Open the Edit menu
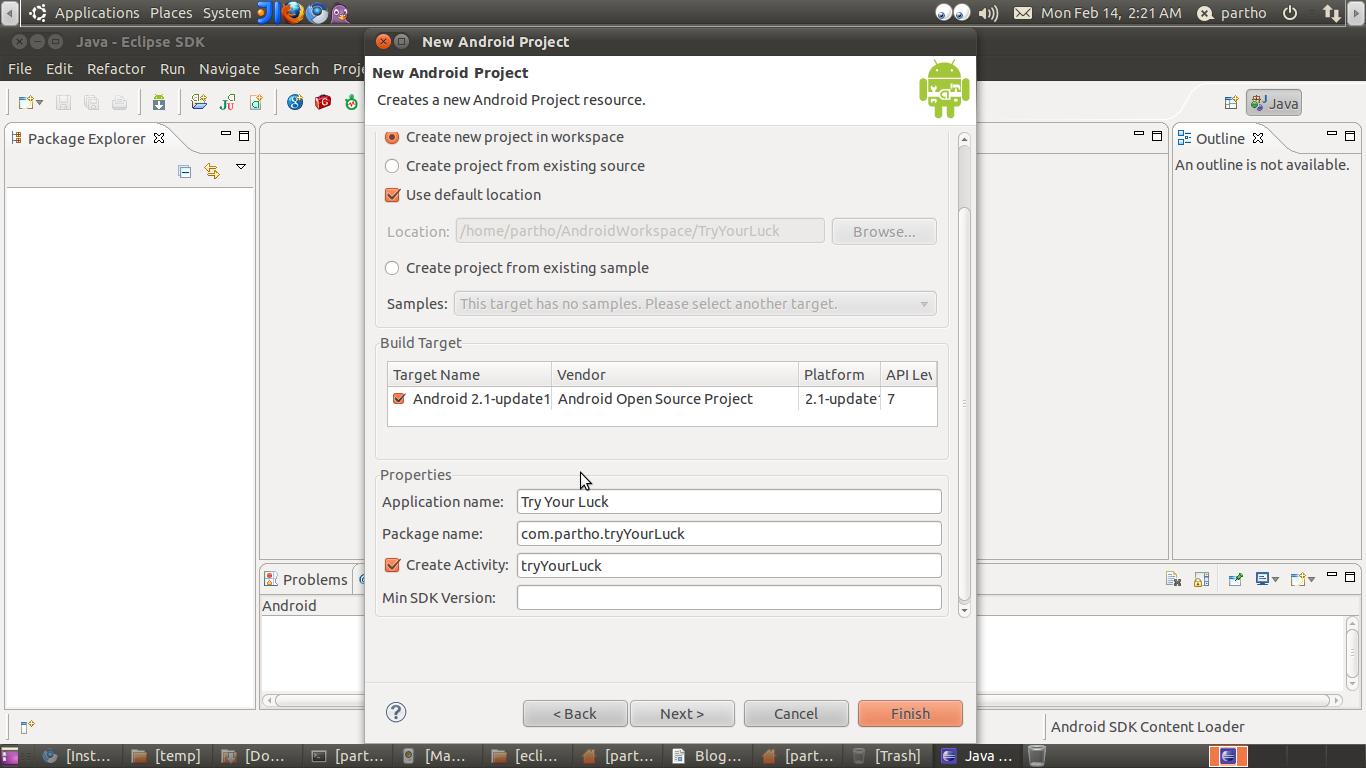 (59, 69)
